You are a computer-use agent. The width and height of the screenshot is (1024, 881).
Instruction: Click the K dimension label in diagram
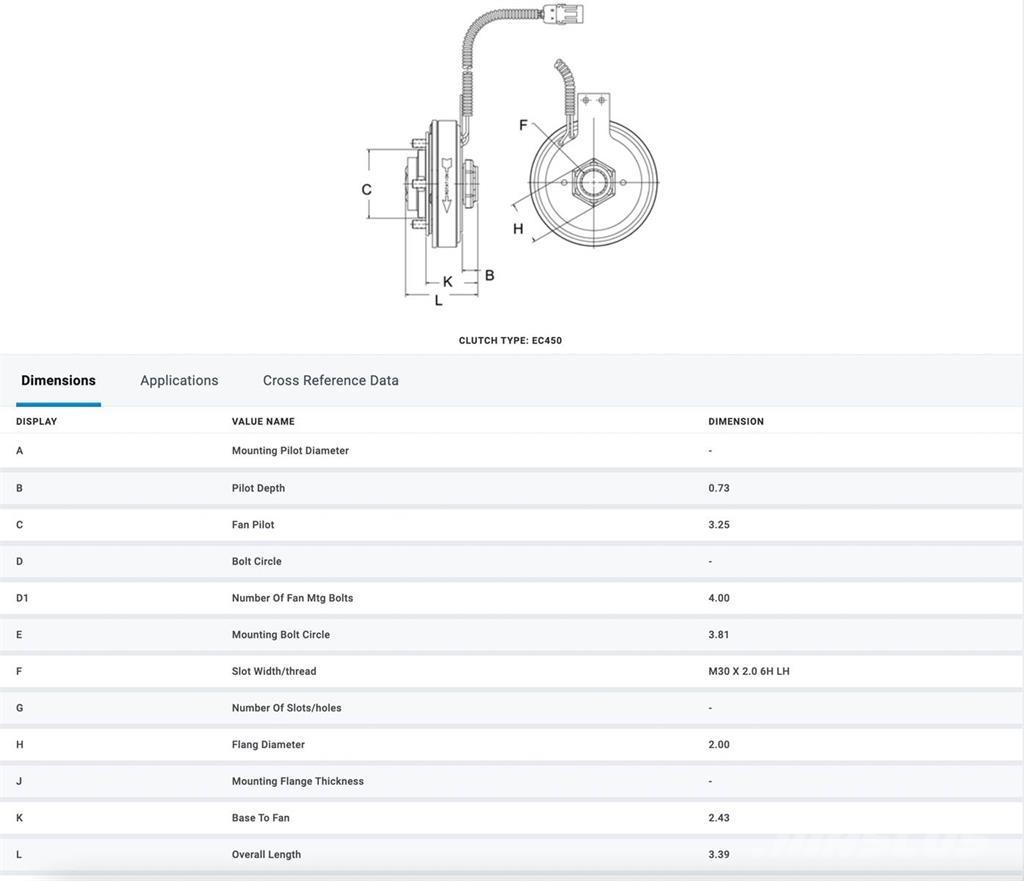pyautogui.click(x=447, y=282)
